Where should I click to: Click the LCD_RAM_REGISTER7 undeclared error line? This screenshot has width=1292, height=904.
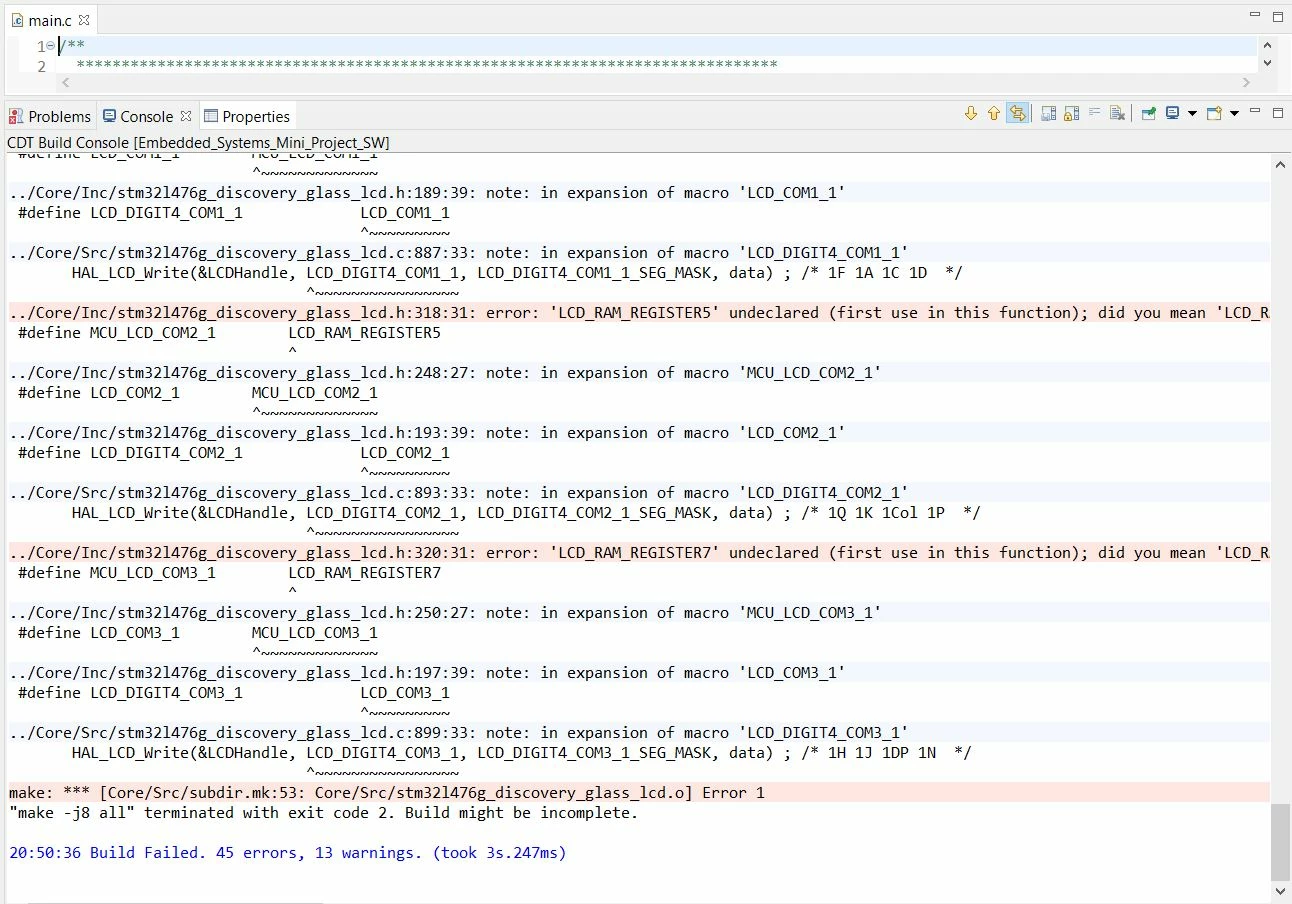point(638,552)
